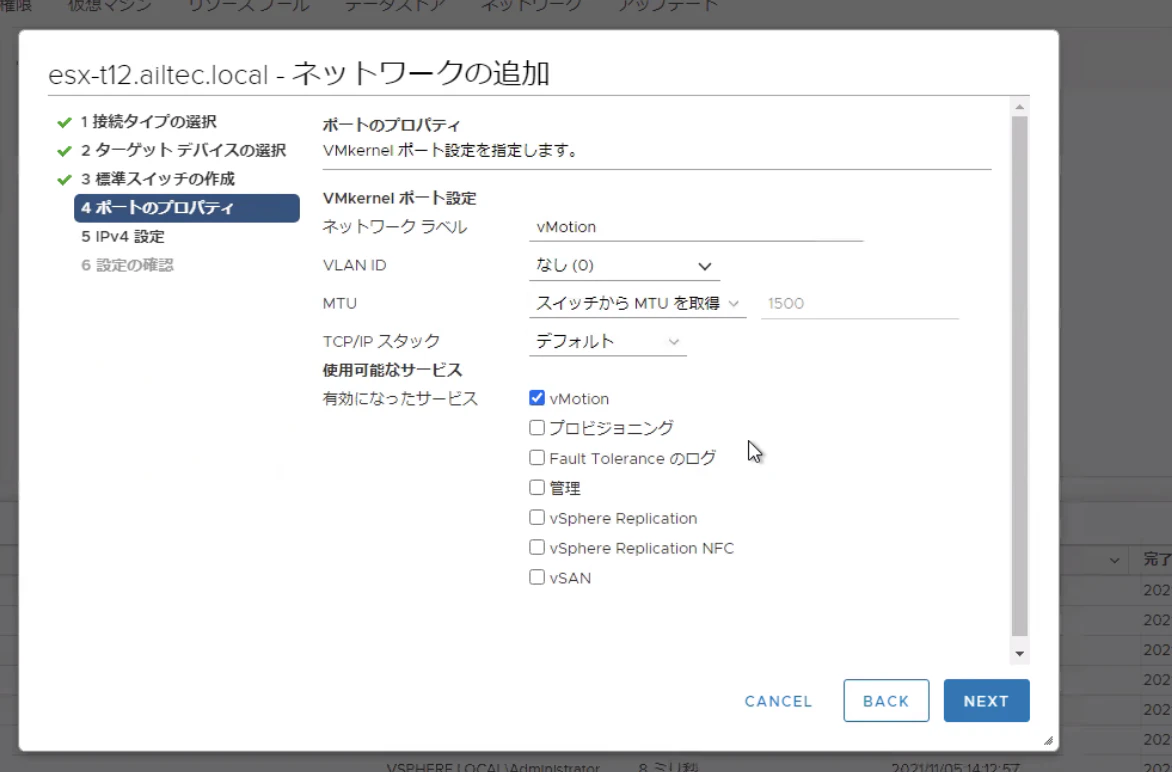The width and height of the screenshot is (1172, 772).
Task: Click the ネットワーク ラベル input field
Action: point(696,227)
